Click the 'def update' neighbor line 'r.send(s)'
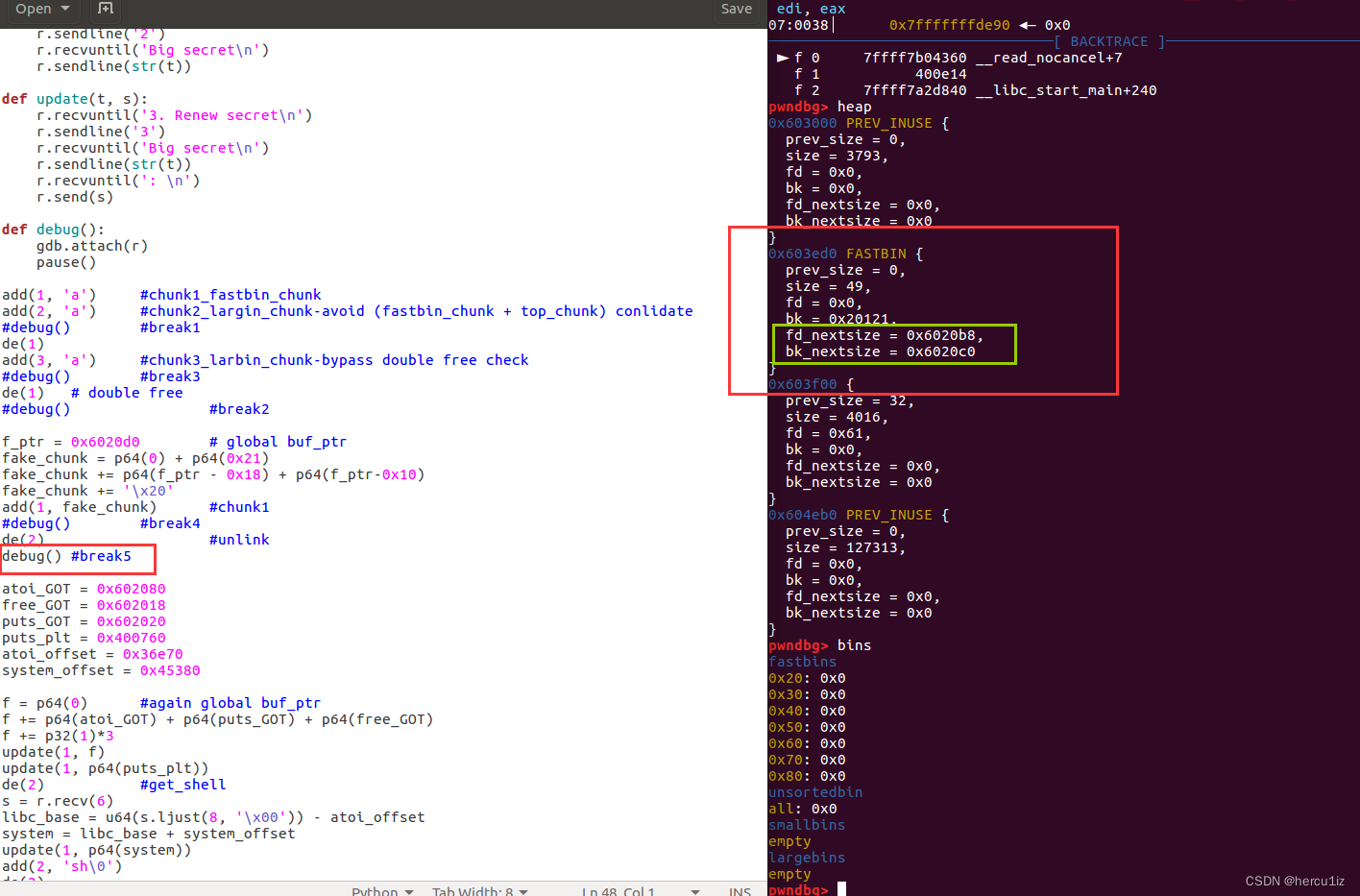The image size is (1360, 896). tap(75, 197)
